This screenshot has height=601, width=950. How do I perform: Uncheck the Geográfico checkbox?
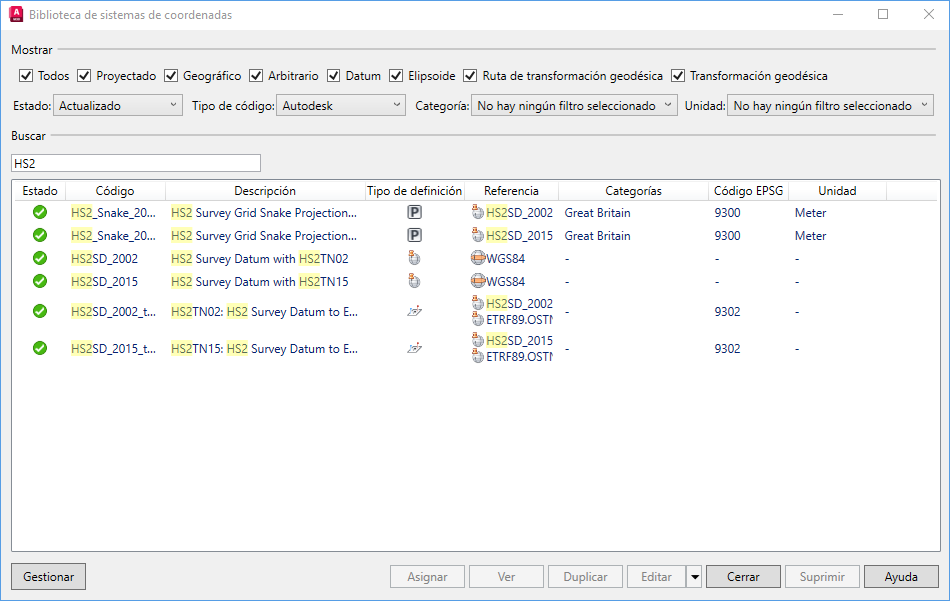172,76
